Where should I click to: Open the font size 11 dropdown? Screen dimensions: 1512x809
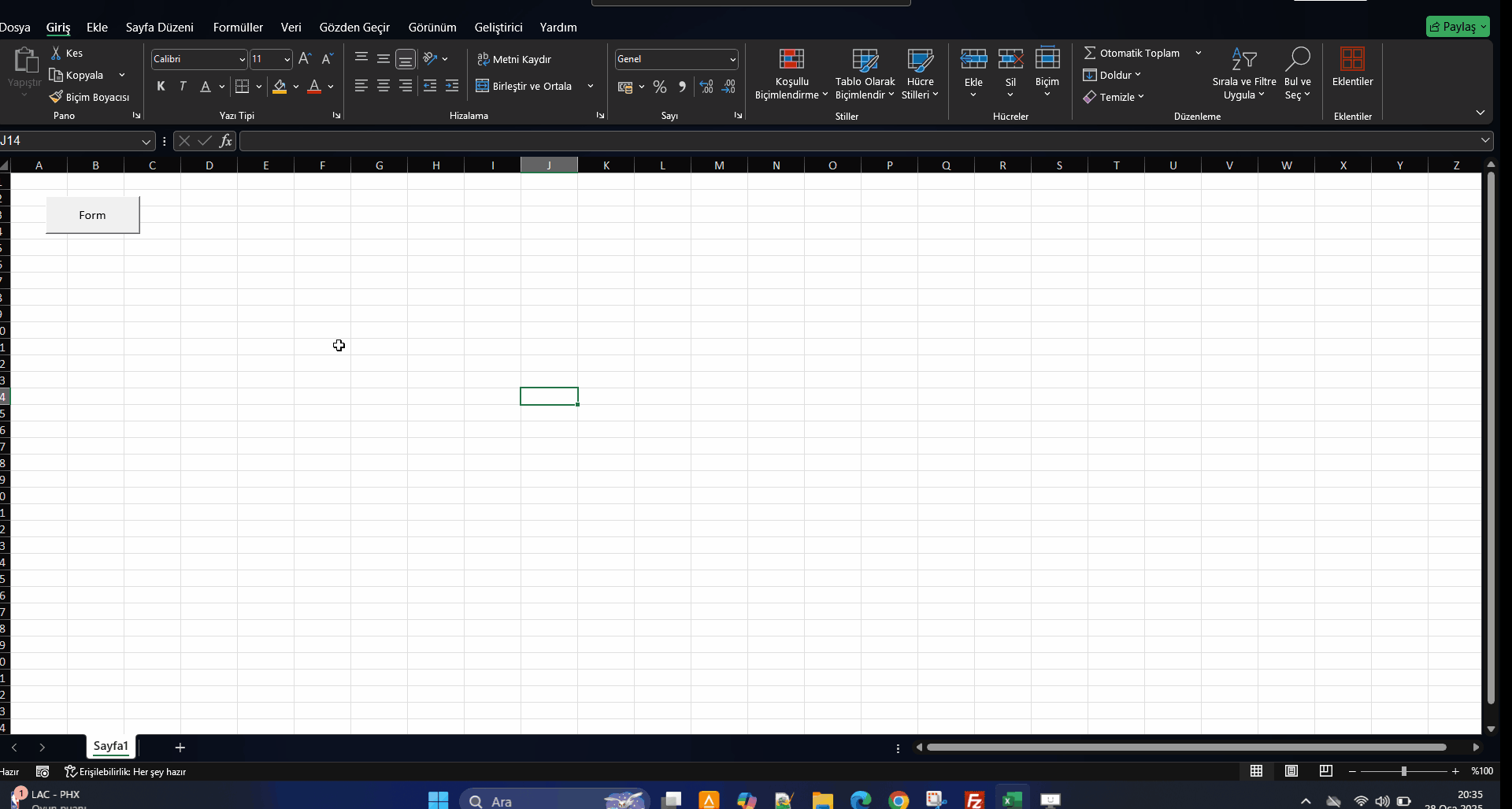tap(287, 59)
